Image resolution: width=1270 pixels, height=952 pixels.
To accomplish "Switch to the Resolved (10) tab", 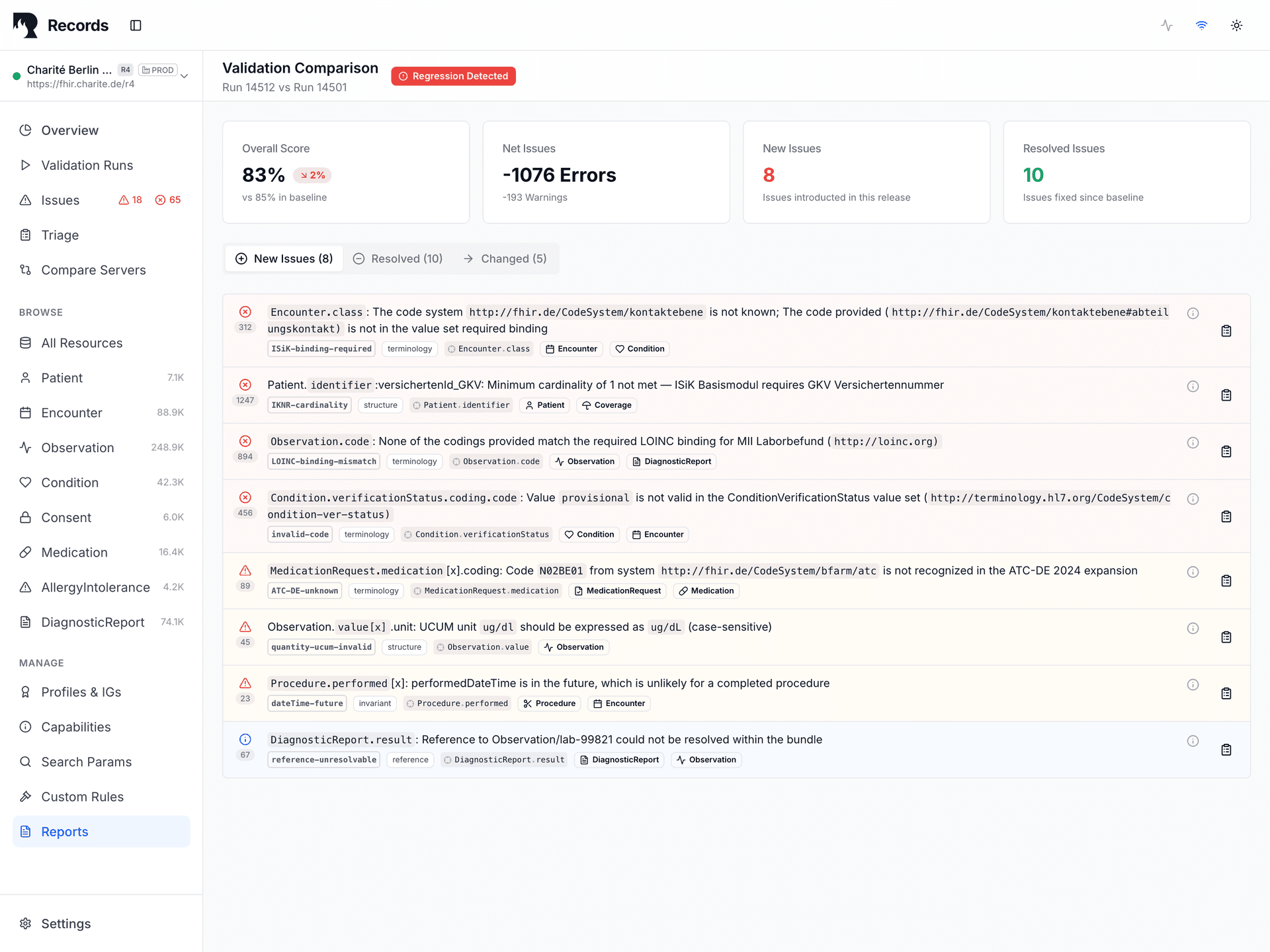I will click(398, 258).
